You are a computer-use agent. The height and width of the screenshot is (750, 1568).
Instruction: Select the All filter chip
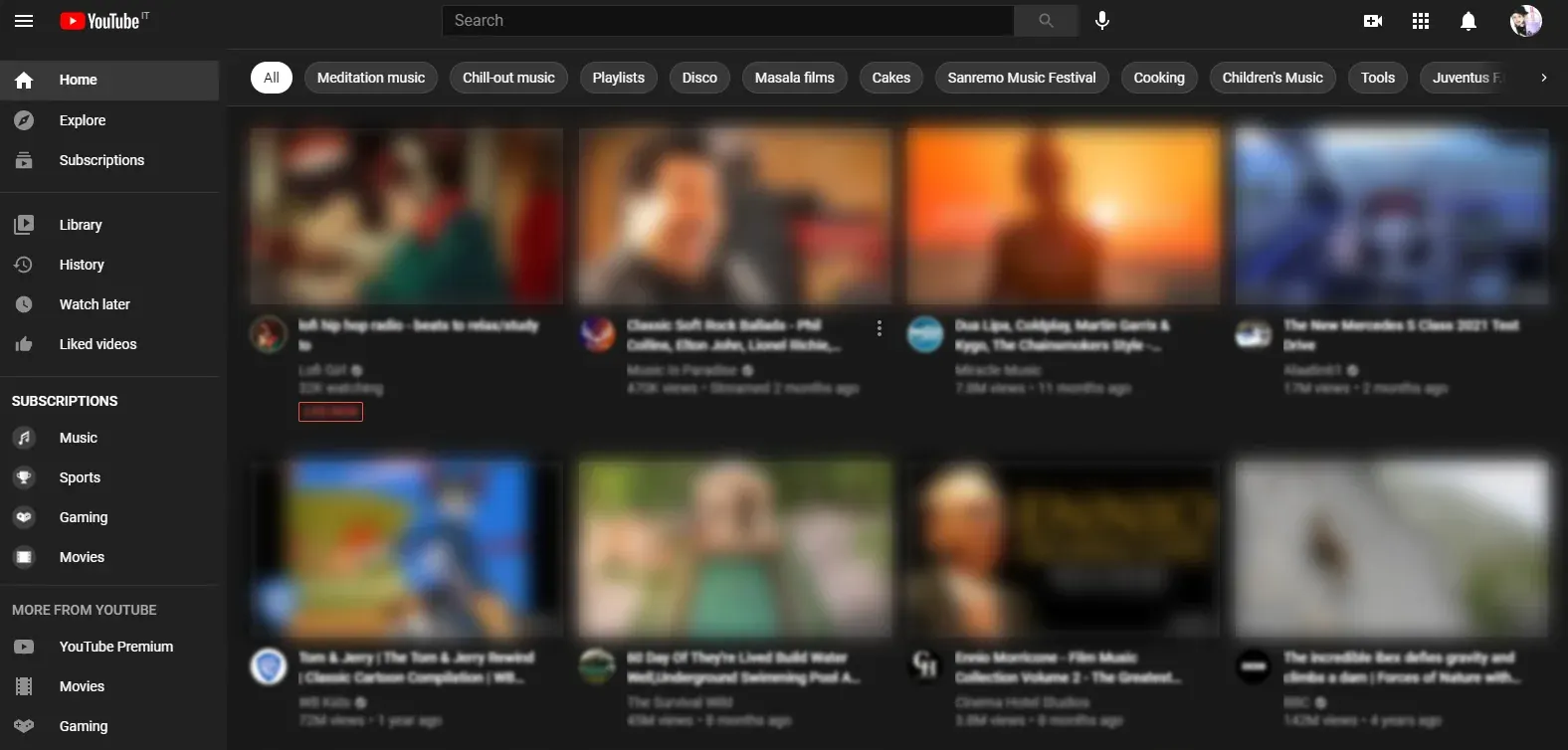click(272, 78)
